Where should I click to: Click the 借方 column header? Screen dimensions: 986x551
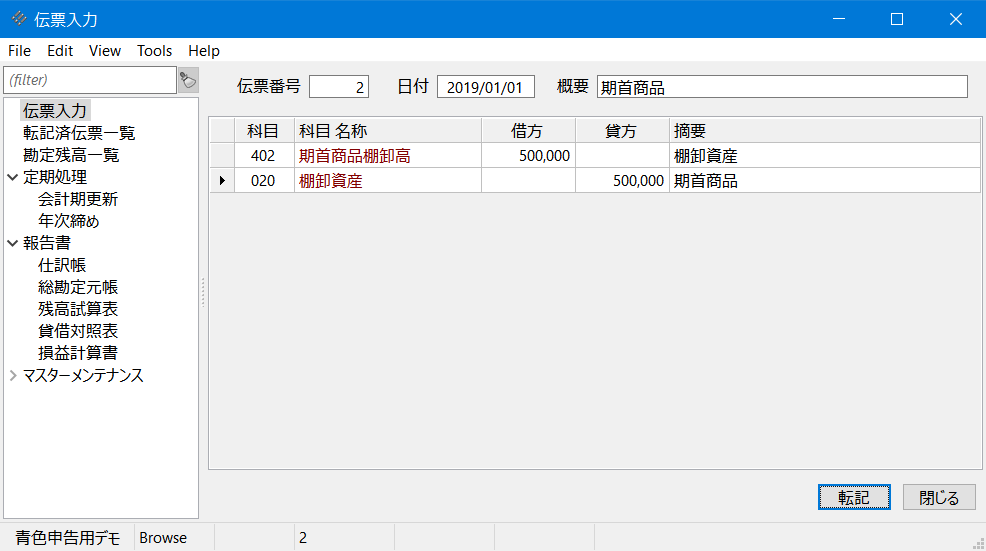pyautogui.click(x=527, y=131)
